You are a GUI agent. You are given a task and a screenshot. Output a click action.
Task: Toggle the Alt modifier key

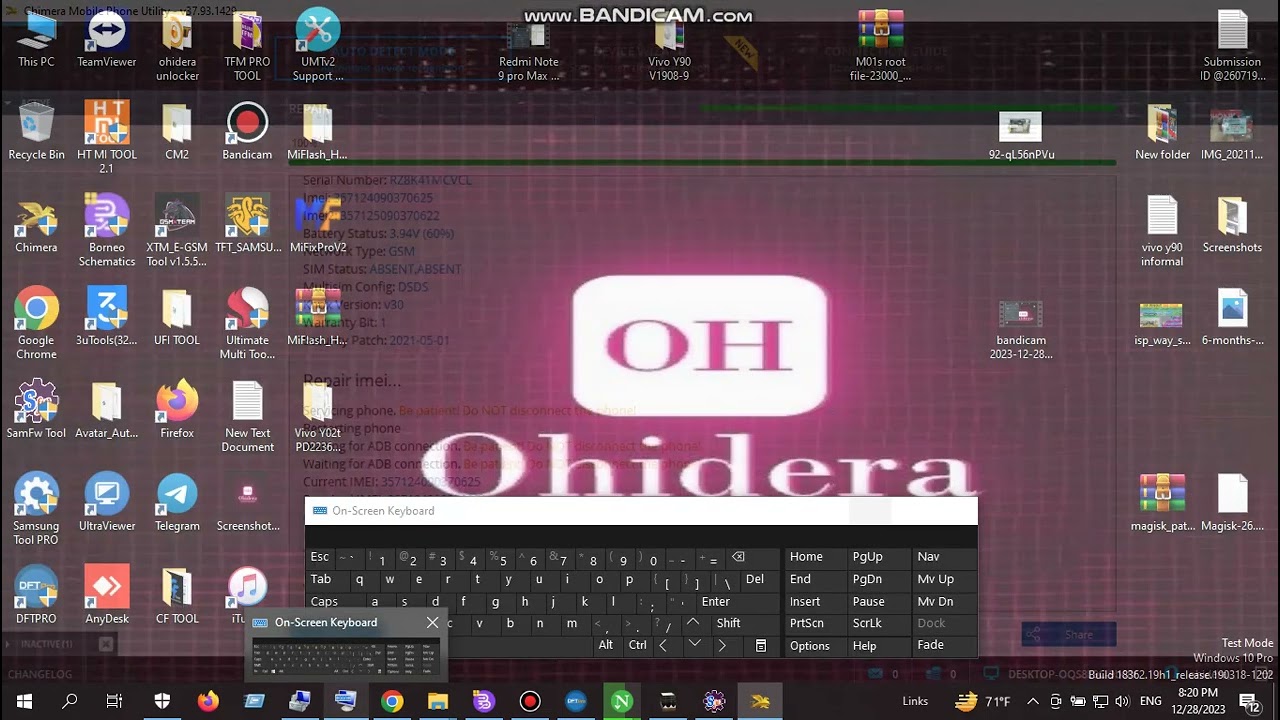(x=606, y=645)
